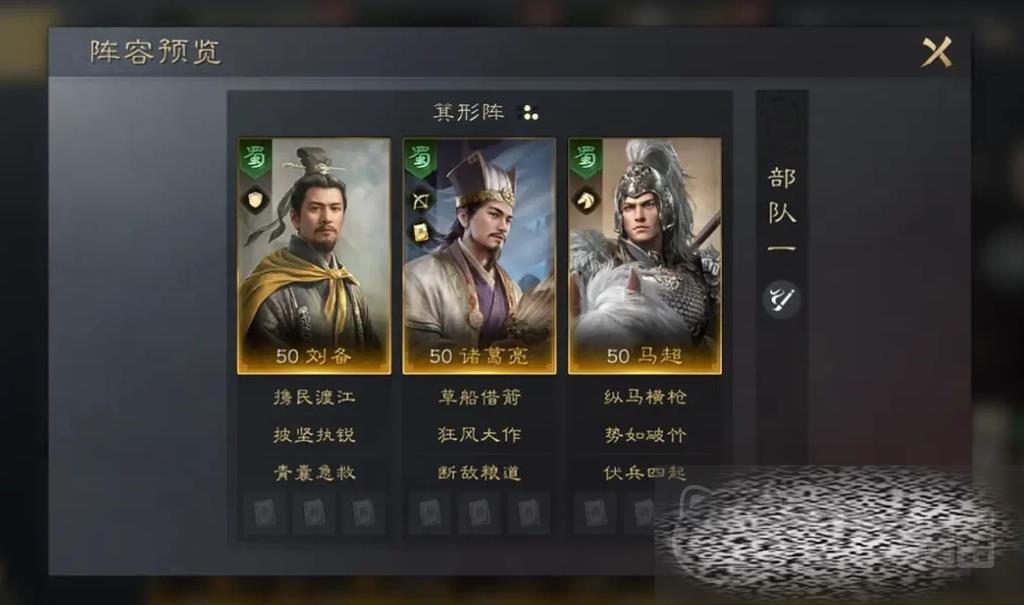Open the 50 刘备 hero portrait
Viewport: 1024px width, 605px height.
pyautogui.click(x=314, y=256)
